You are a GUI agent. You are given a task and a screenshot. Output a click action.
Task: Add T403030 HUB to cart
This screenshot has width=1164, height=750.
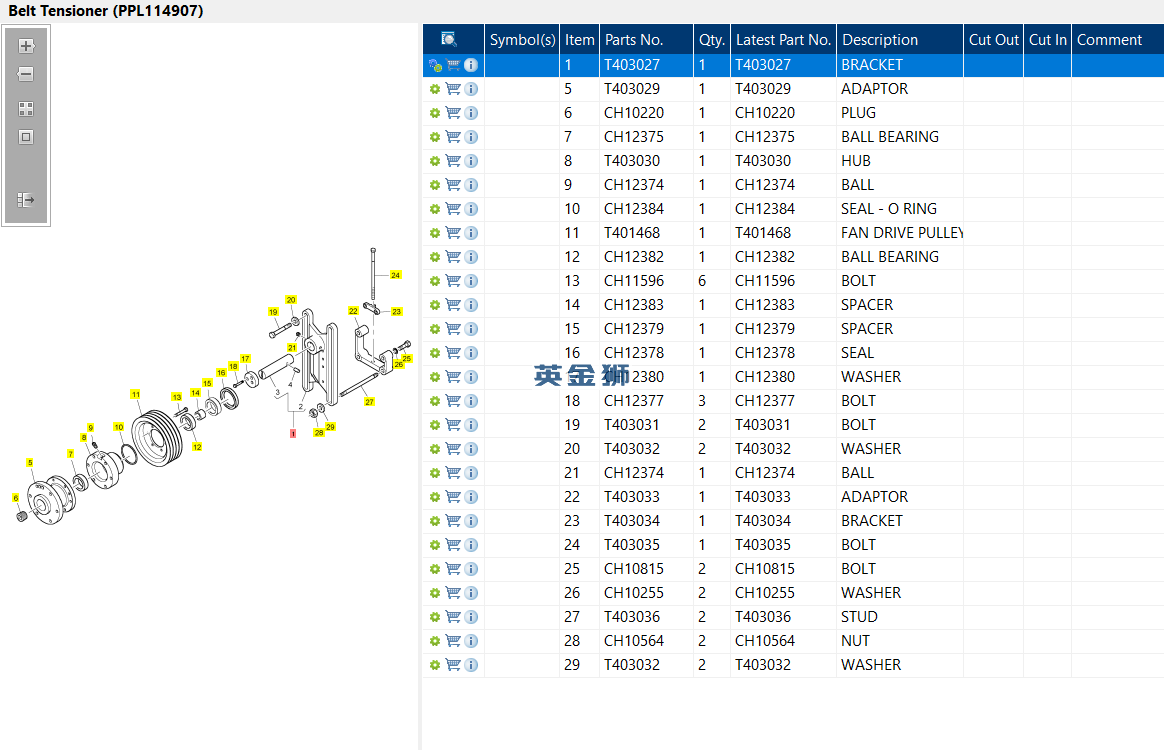point(453,161)
